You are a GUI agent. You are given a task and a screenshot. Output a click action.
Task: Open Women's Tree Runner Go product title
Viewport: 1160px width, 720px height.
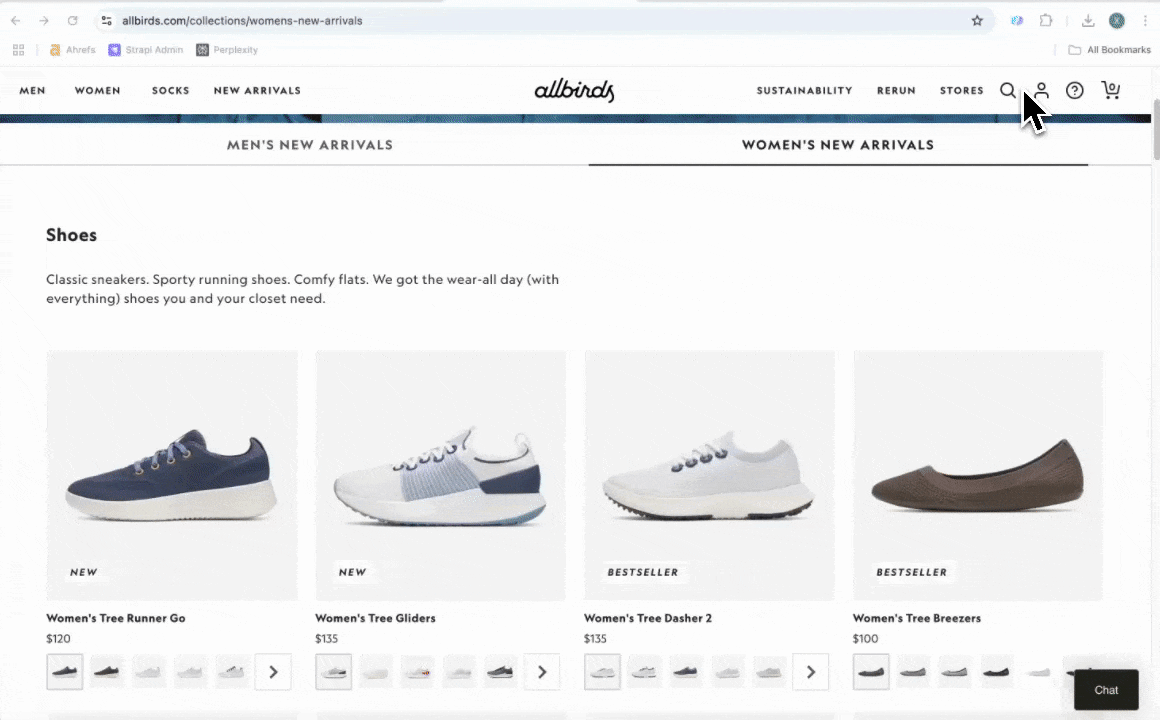[x=115, y=618]
